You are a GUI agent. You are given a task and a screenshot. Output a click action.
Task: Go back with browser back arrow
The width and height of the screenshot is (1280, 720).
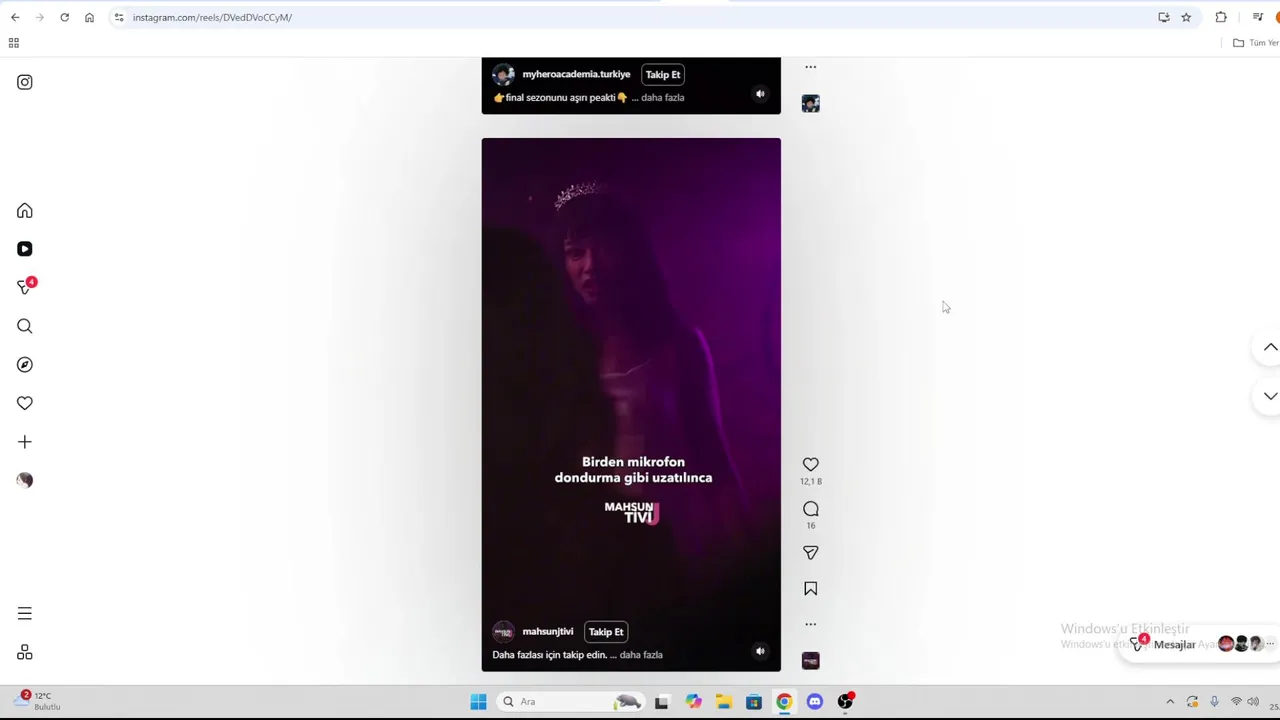click(x=15, y=17)
